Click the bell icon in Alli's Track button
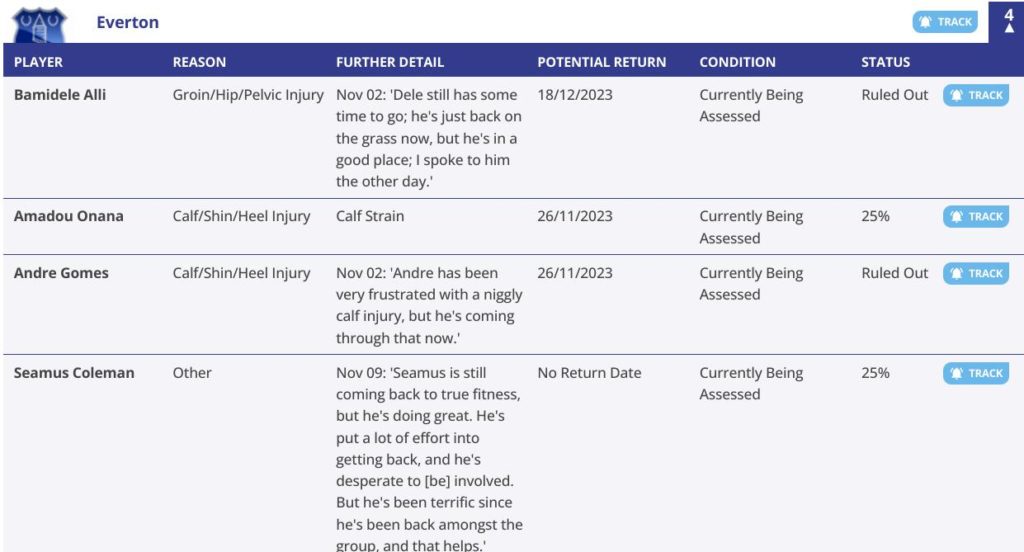 pyautogui.click(x=956, y=95)
